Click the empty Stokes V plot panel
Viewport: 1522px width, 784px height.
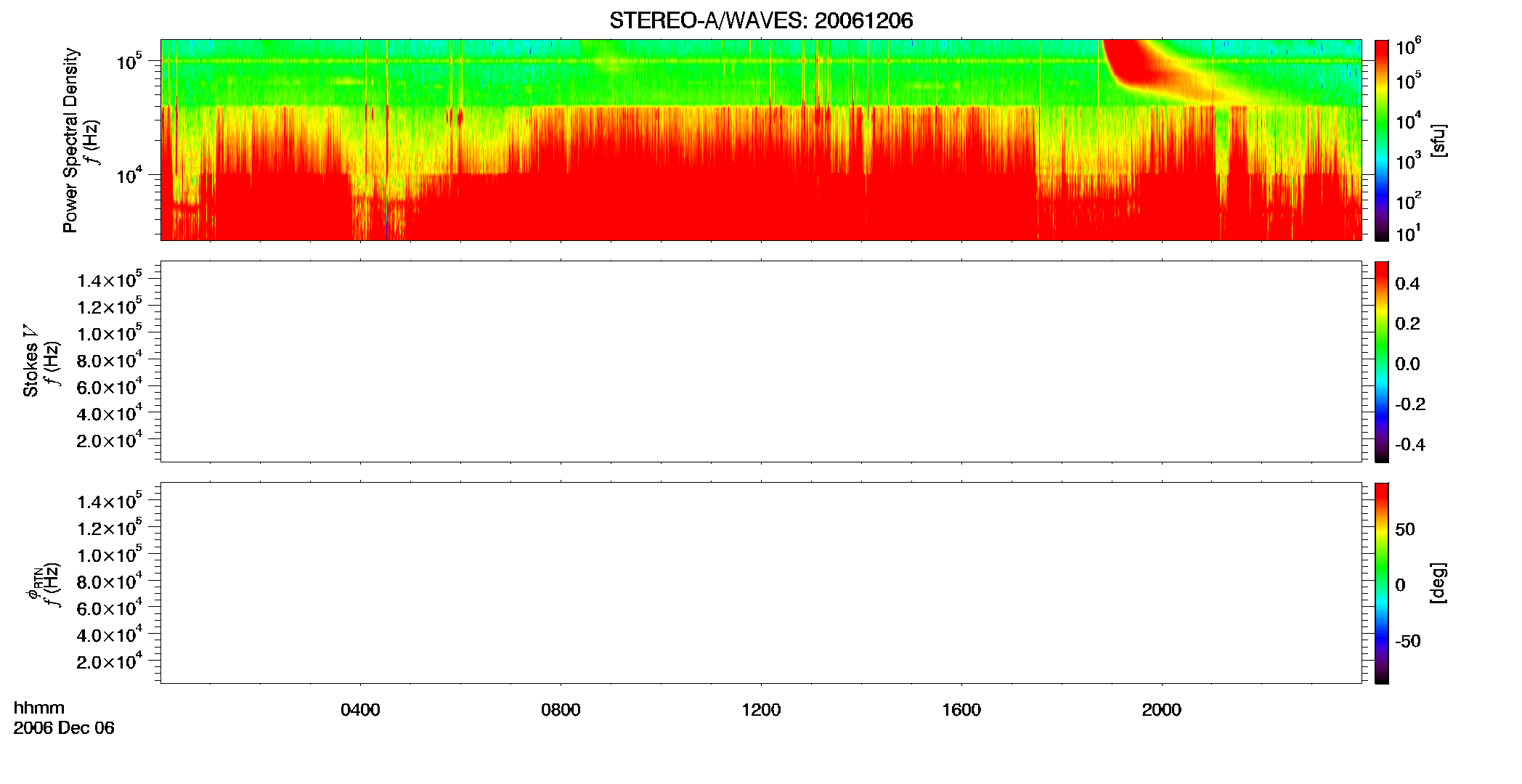[761, 362]
